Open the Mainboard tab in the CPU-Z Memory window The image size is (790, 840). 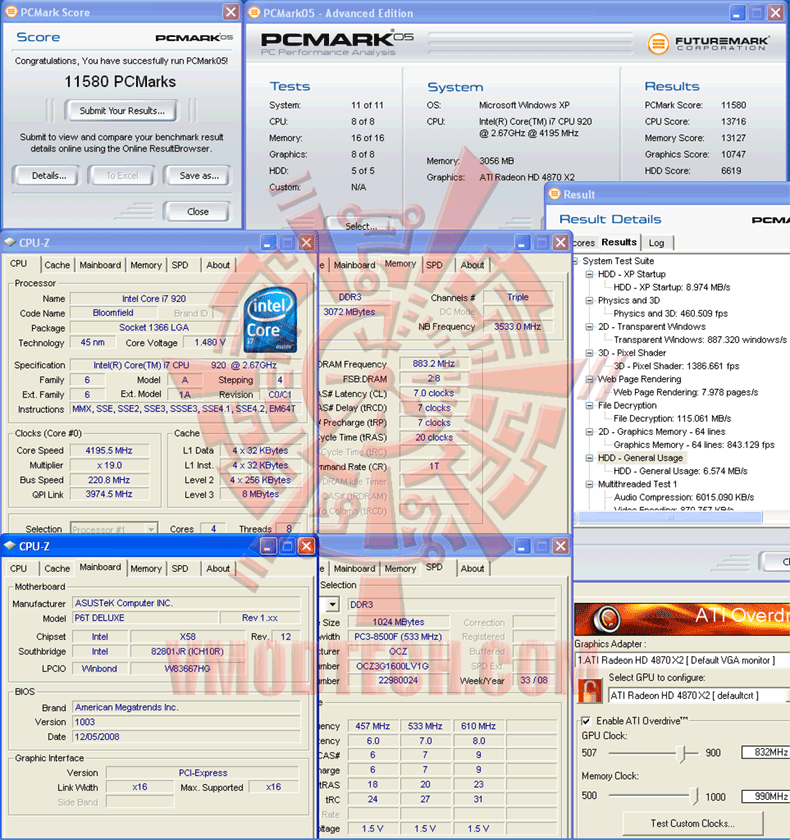point(354,265)
